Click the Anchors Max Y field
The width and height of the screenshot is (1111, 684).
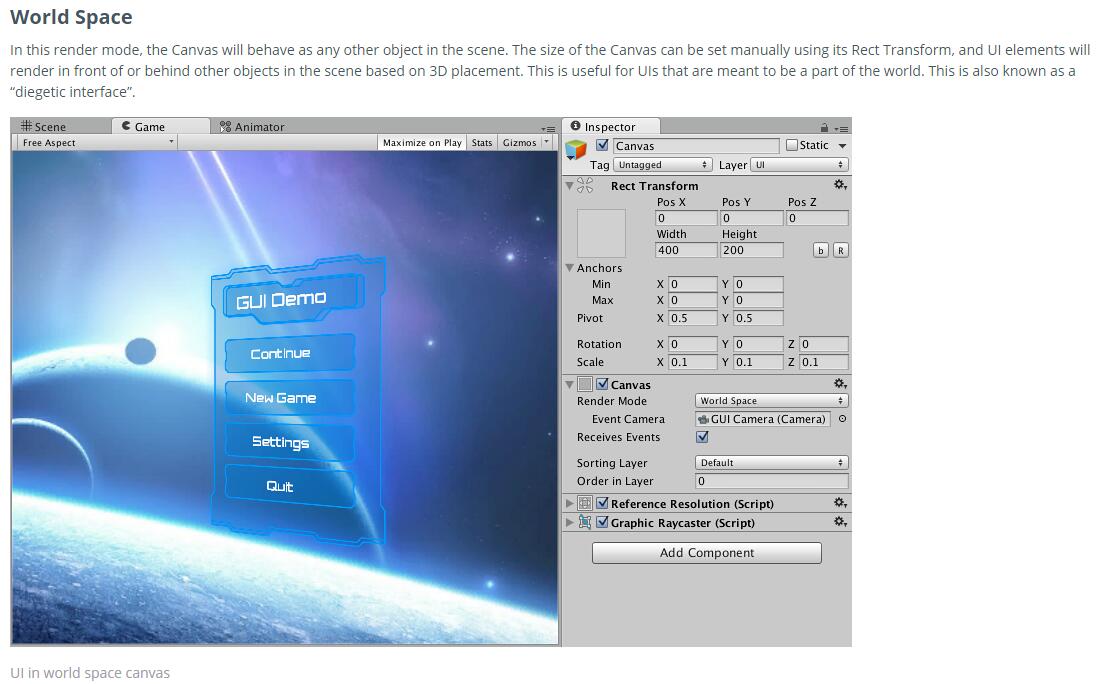click(758, 301)
